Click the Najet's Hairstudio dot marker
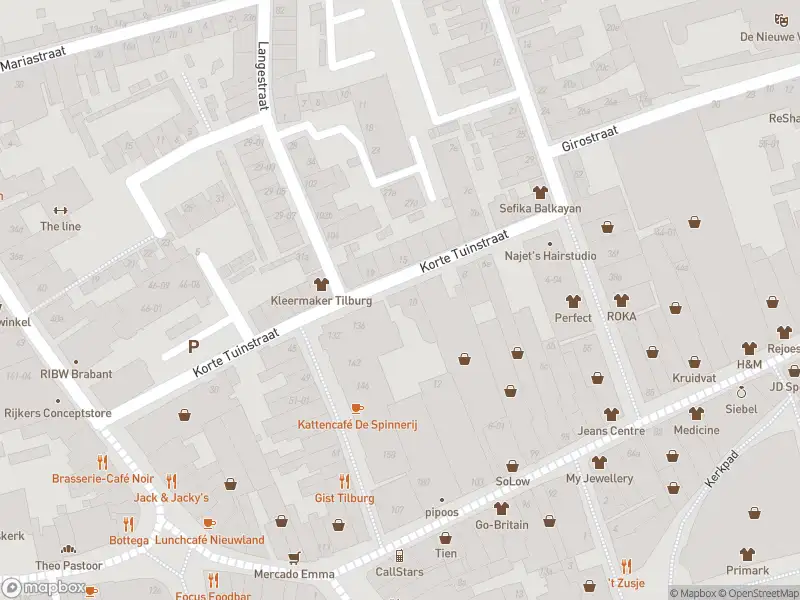This screenshot has height=600, width=800. 549,244
